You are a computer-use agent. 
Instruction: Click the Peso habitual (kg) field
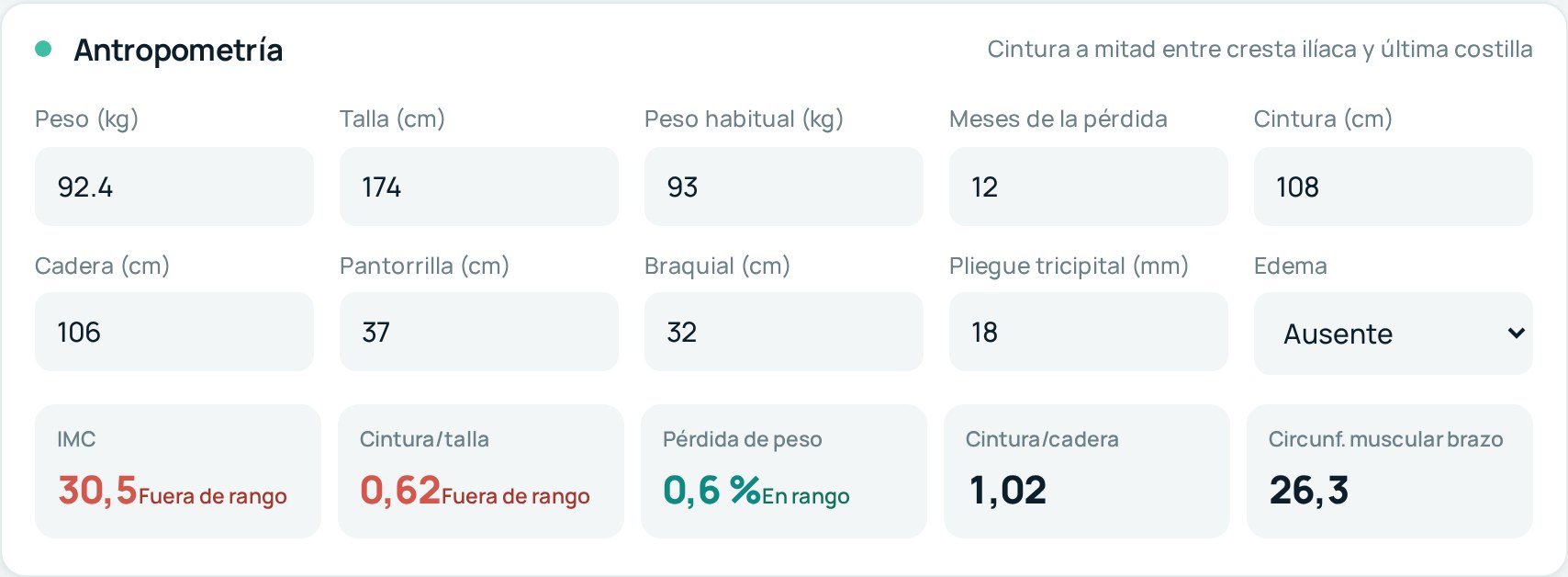[x=784, y=187]
